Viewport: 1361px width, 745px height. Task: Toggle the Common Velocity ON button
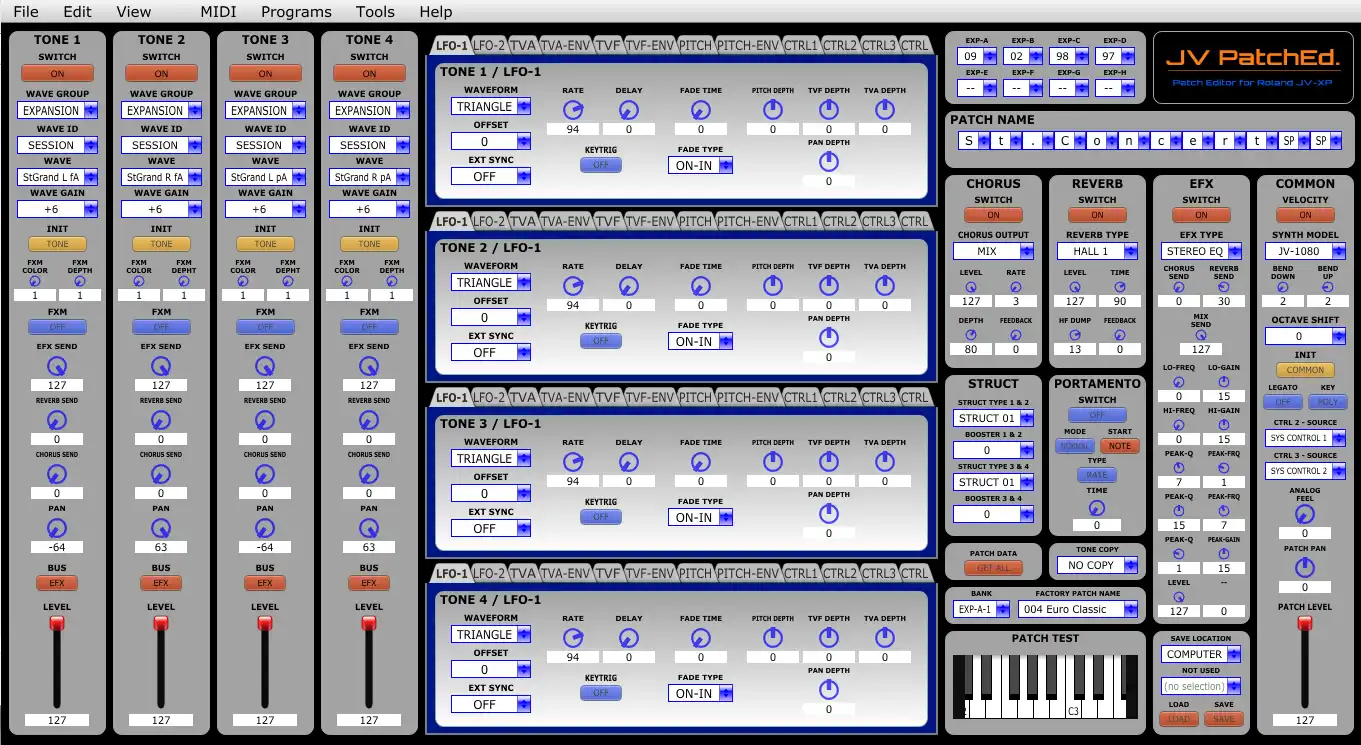(x=1305, y=215)
